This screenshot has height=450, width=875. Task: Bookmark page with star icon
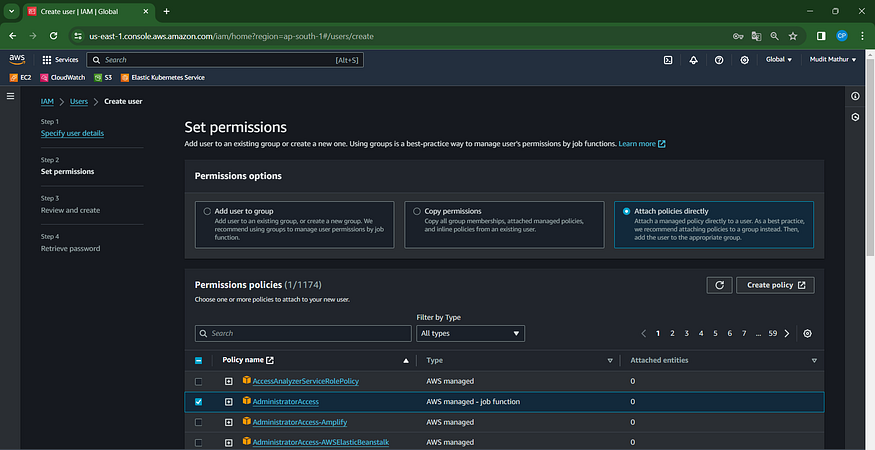(793, 36)
